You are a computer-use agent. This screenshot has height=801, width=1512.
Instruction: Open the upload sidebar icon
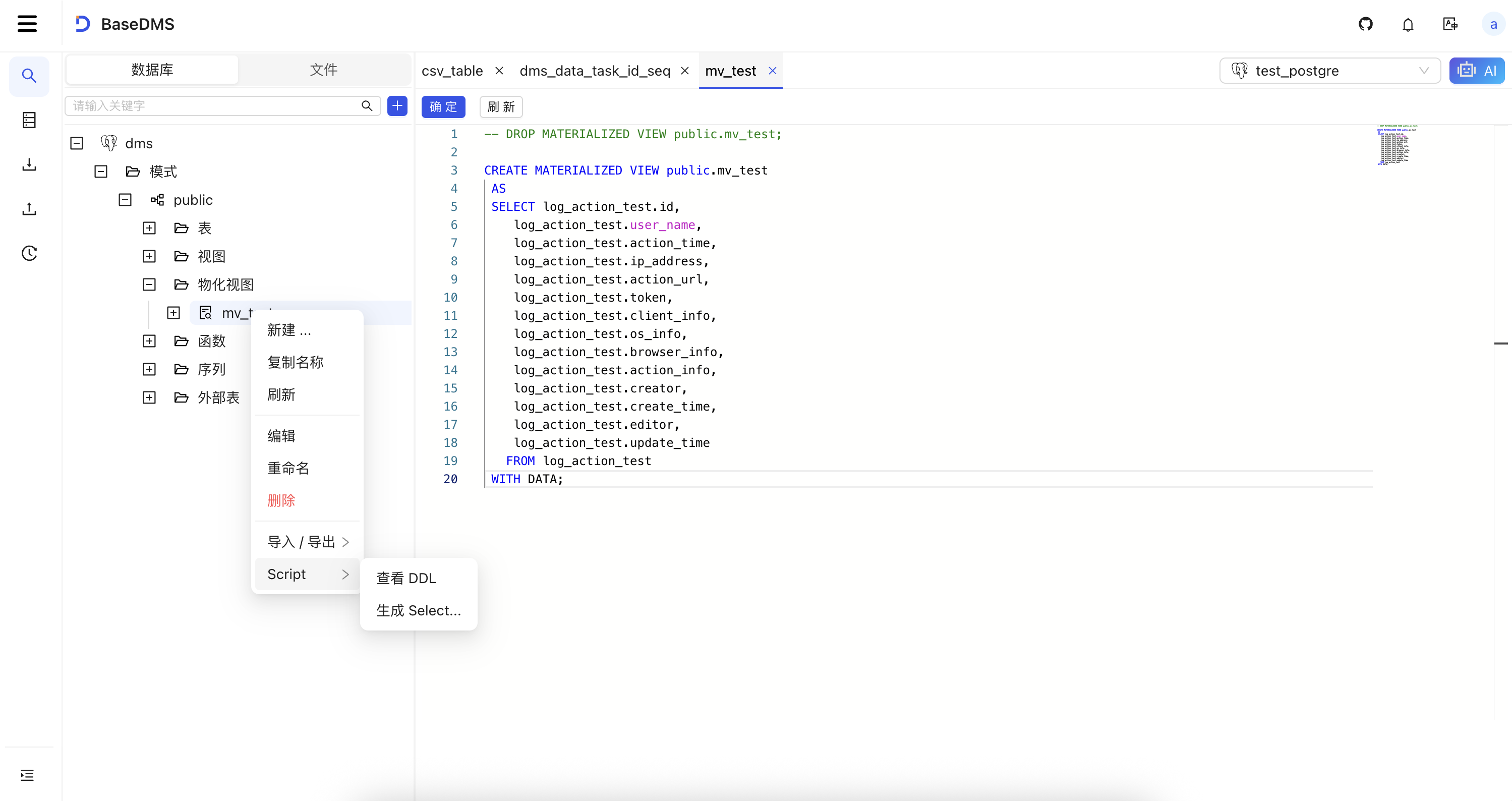29,209
